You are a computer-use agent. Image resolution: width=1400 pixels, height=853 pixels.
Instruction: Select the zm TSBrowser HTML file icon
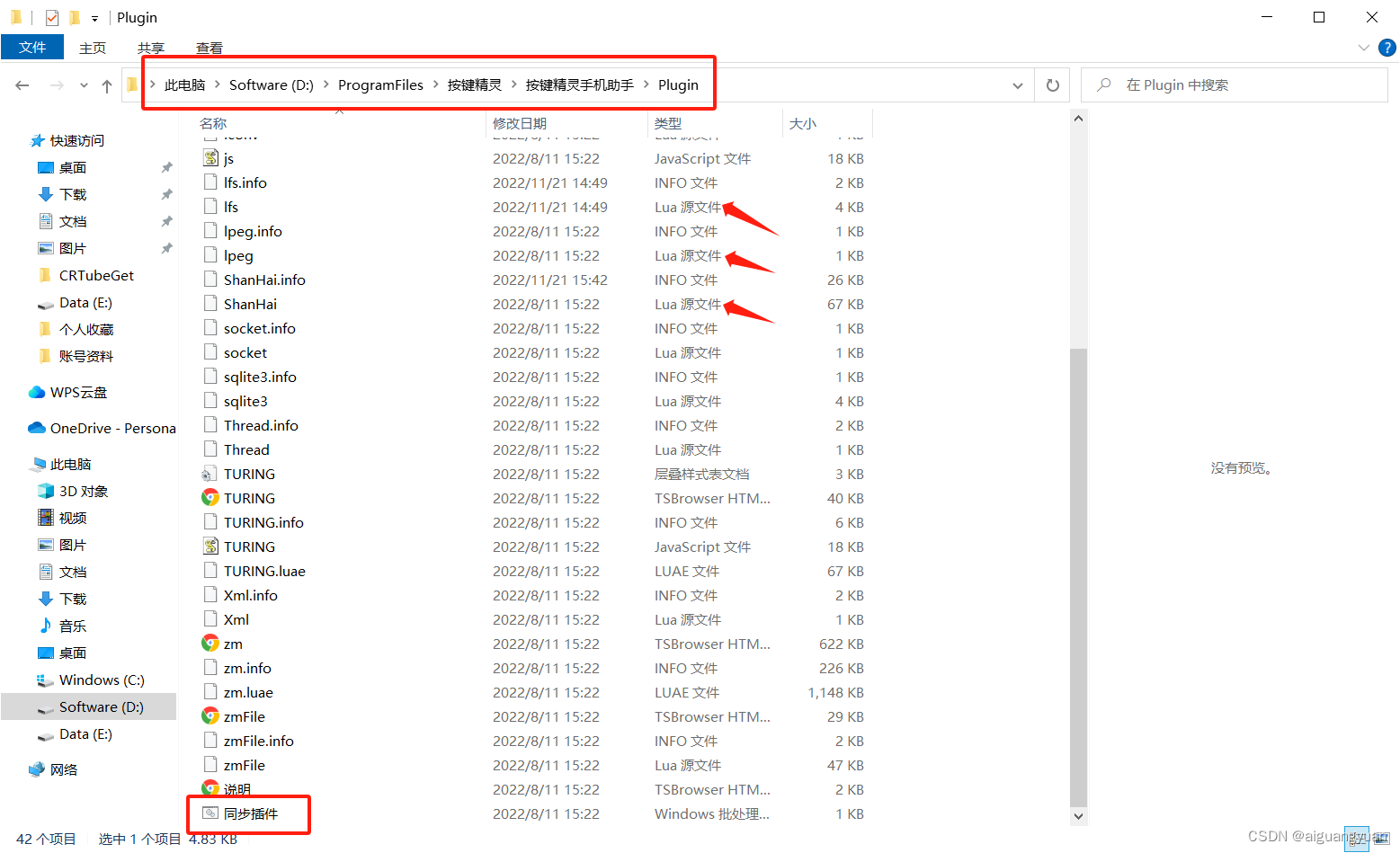tap(210, 644)
